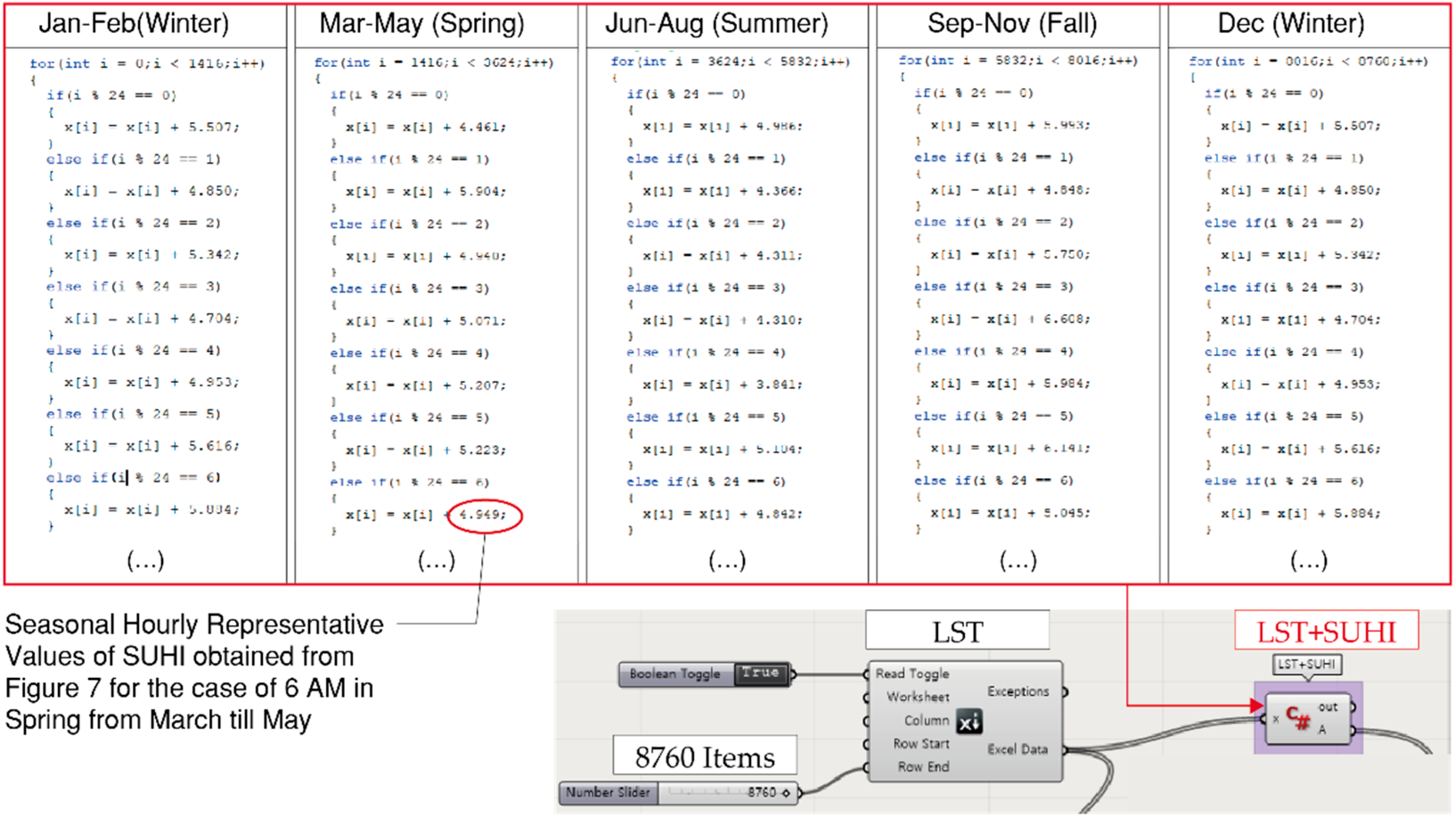The width and height of the screenshot is (1456, 821).
Task: Click the 8760 Items label box
Action: click(705, 756)
